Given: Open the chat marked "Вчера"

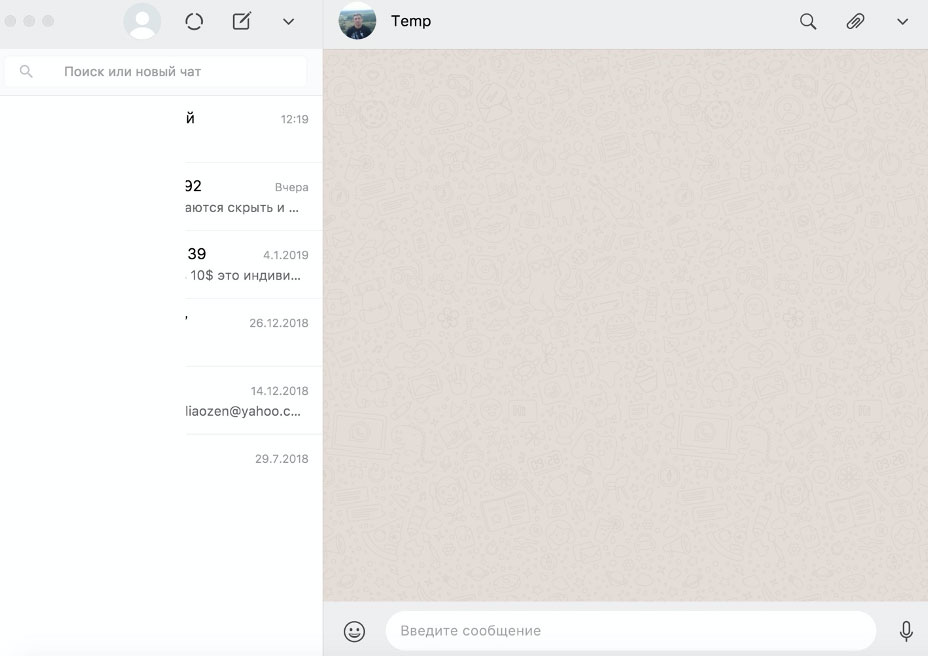Looking at the screenshot, I should (x=161, y=197).
